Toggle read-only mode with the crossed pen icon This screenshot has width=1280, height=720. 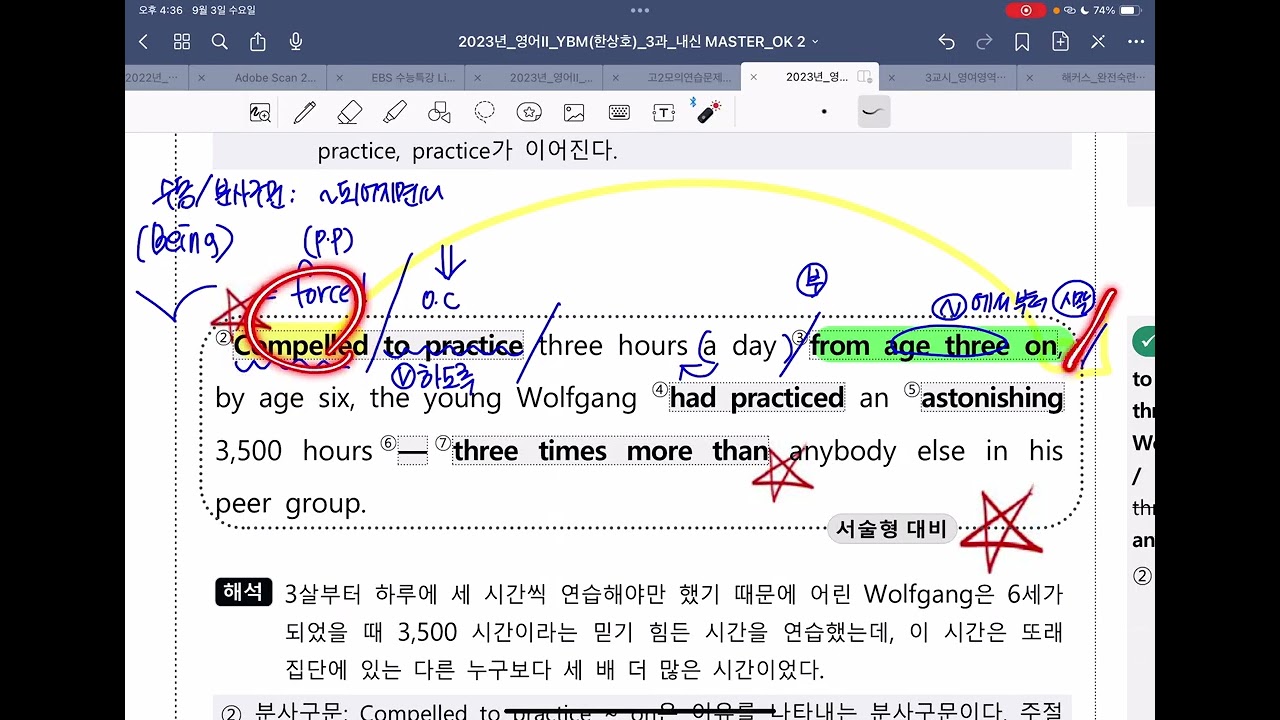click(1098, 41)
